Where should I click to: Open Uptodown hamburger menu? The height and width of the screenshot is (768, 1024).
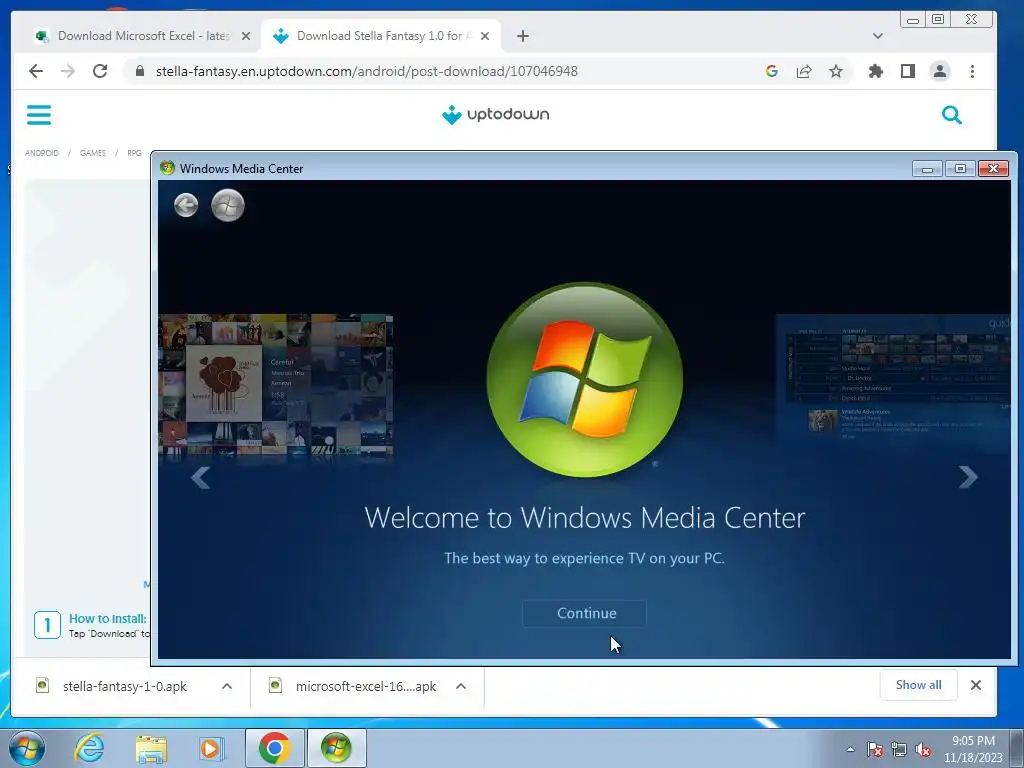point(39,115)
